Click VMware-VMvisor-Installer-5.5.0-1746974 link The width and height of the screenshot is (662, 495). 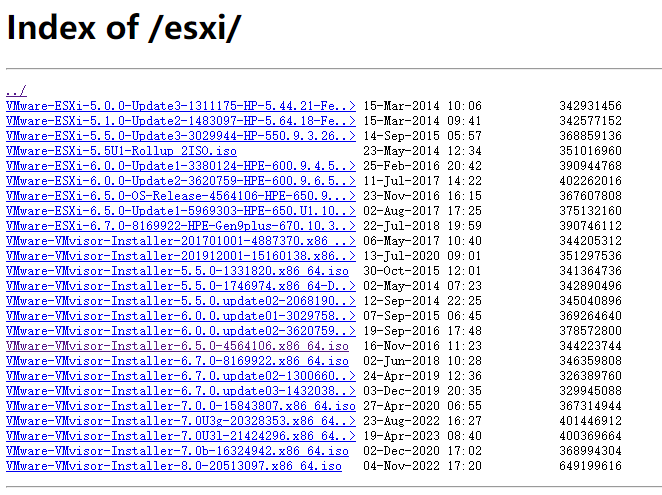181,286
